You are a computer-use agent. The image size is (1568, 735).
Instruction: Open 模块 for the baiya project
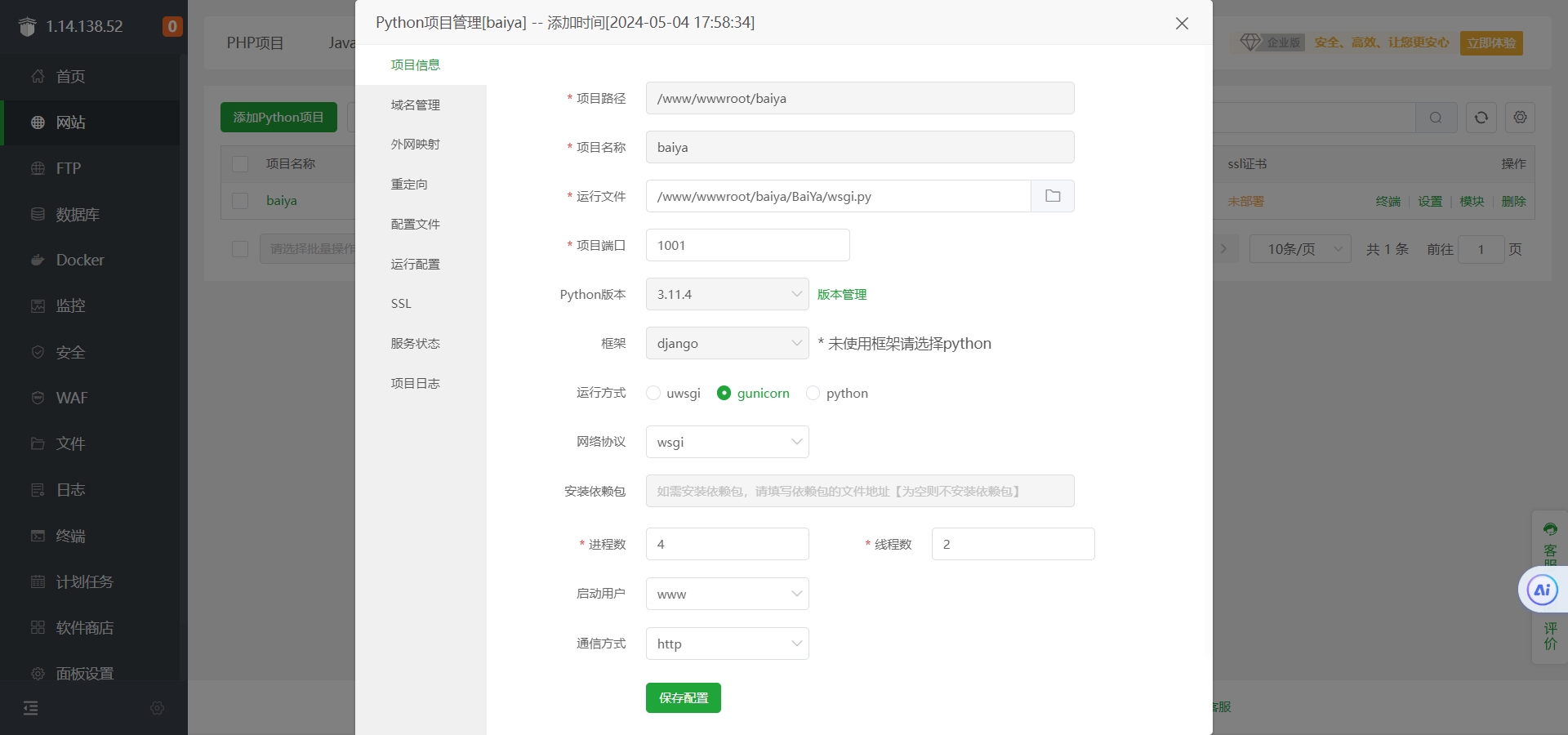1472,201
